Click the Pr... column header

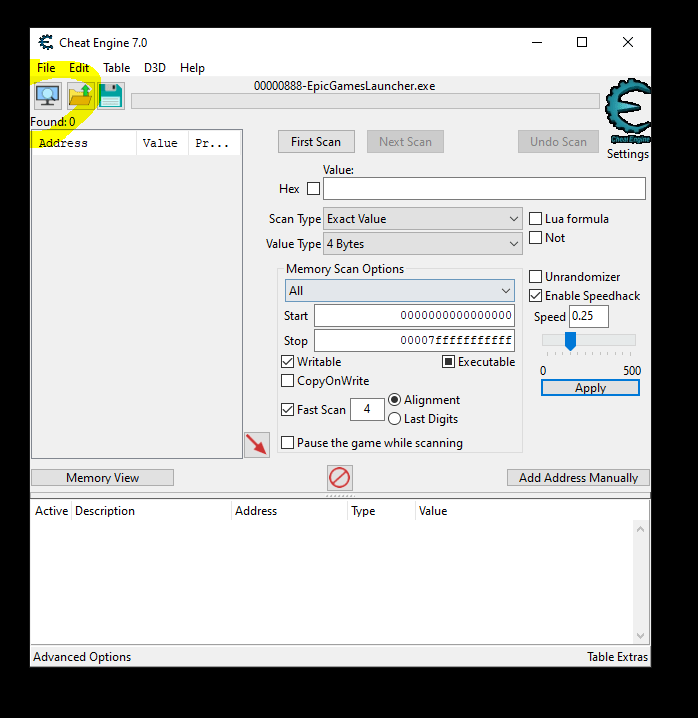(x=214, y=143)
